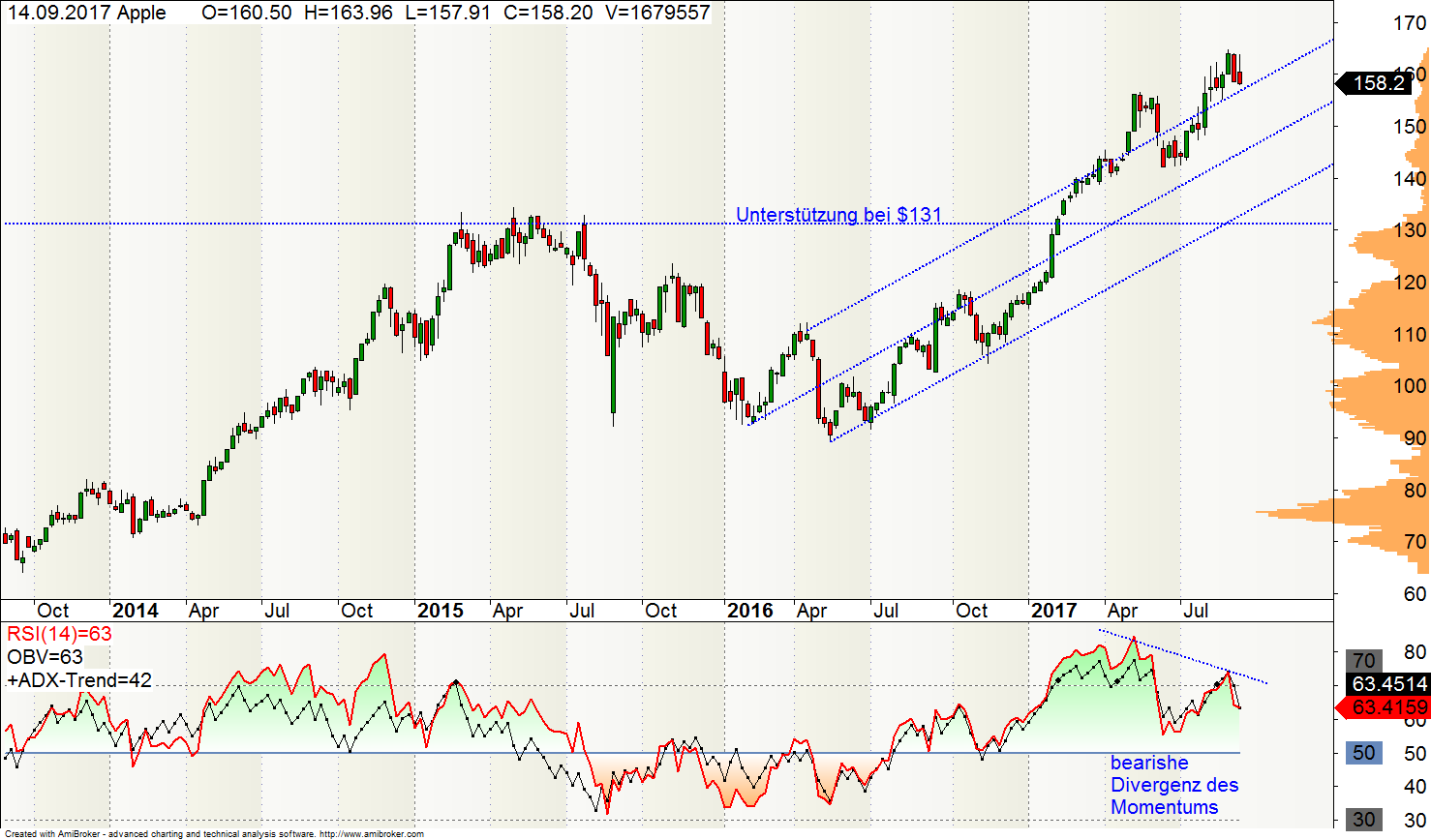The width and height of the screenshot is (1431, 840).
Task: Click the 2014 year label on time axis
Action: pos(136,611)
